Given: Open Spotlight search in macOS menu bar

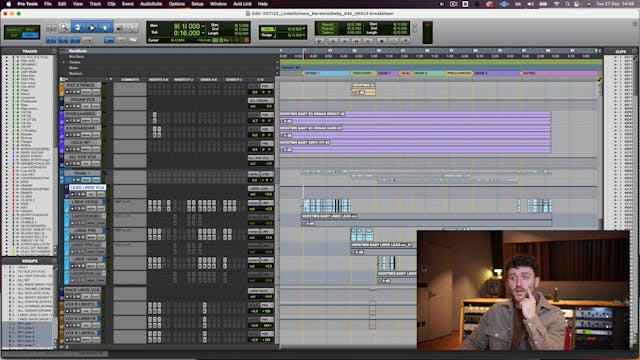Looking at the screenshot, I should [x=567, y=4].
